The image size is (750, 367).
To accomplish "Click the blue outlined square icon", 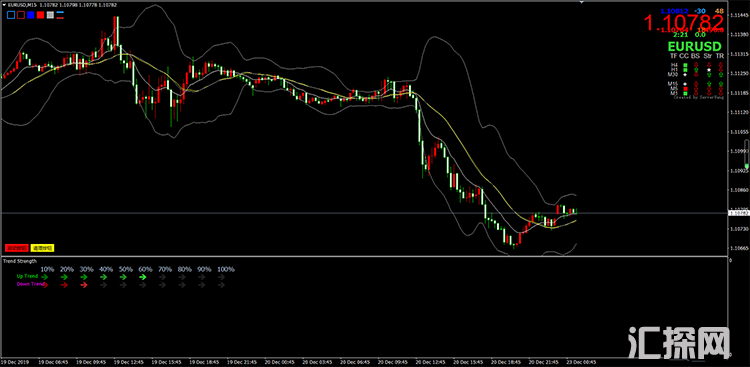I will pos(11,15).
